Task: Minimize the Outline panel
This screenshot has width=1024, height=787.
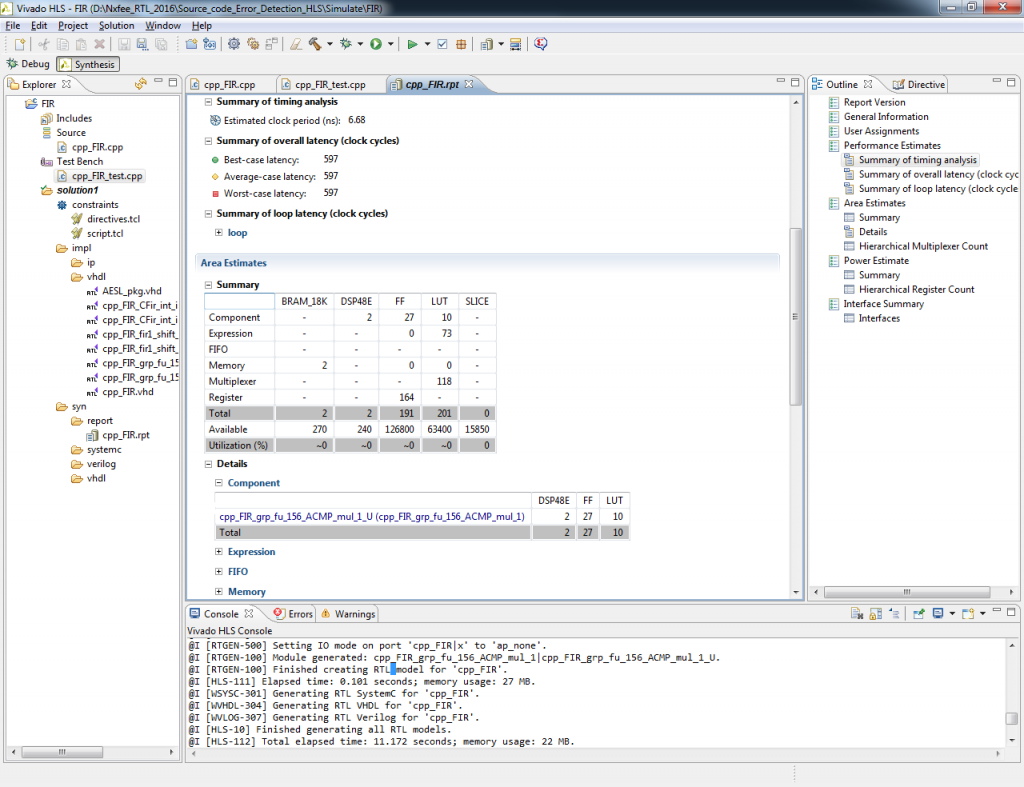Action: pyautogui.click(x=997, y=81)
